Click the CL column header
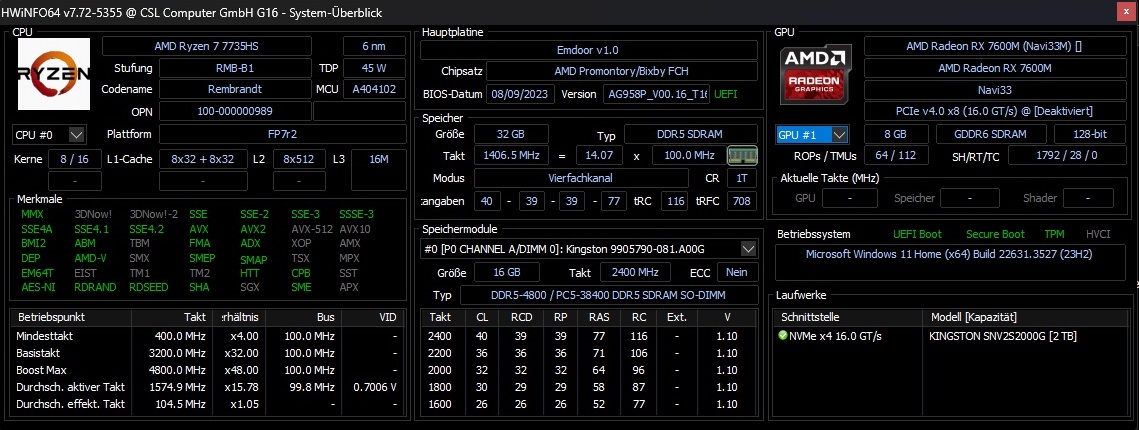The image size is (1139, 430). pyautogui.click(x=482, y=318)
